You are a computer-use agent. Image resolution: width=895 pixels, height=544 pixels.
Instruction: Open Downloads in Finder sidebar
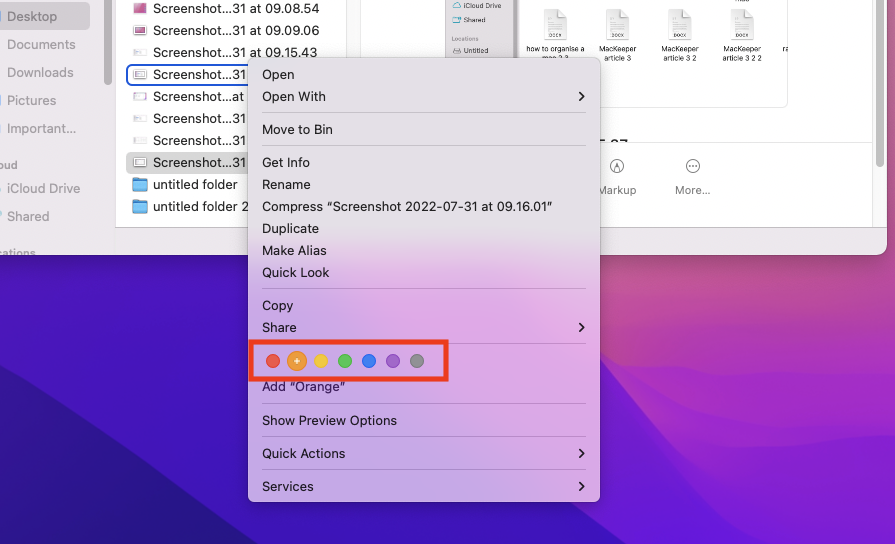point(40,72)
